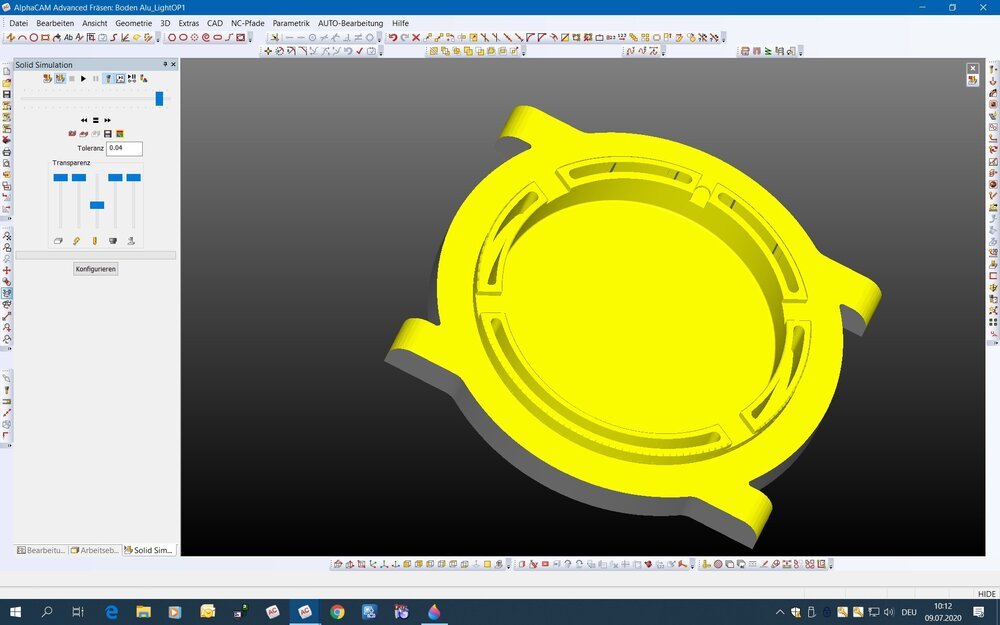
Task: Select the Circle drawing tool in the toolbar
Action: 34,37
